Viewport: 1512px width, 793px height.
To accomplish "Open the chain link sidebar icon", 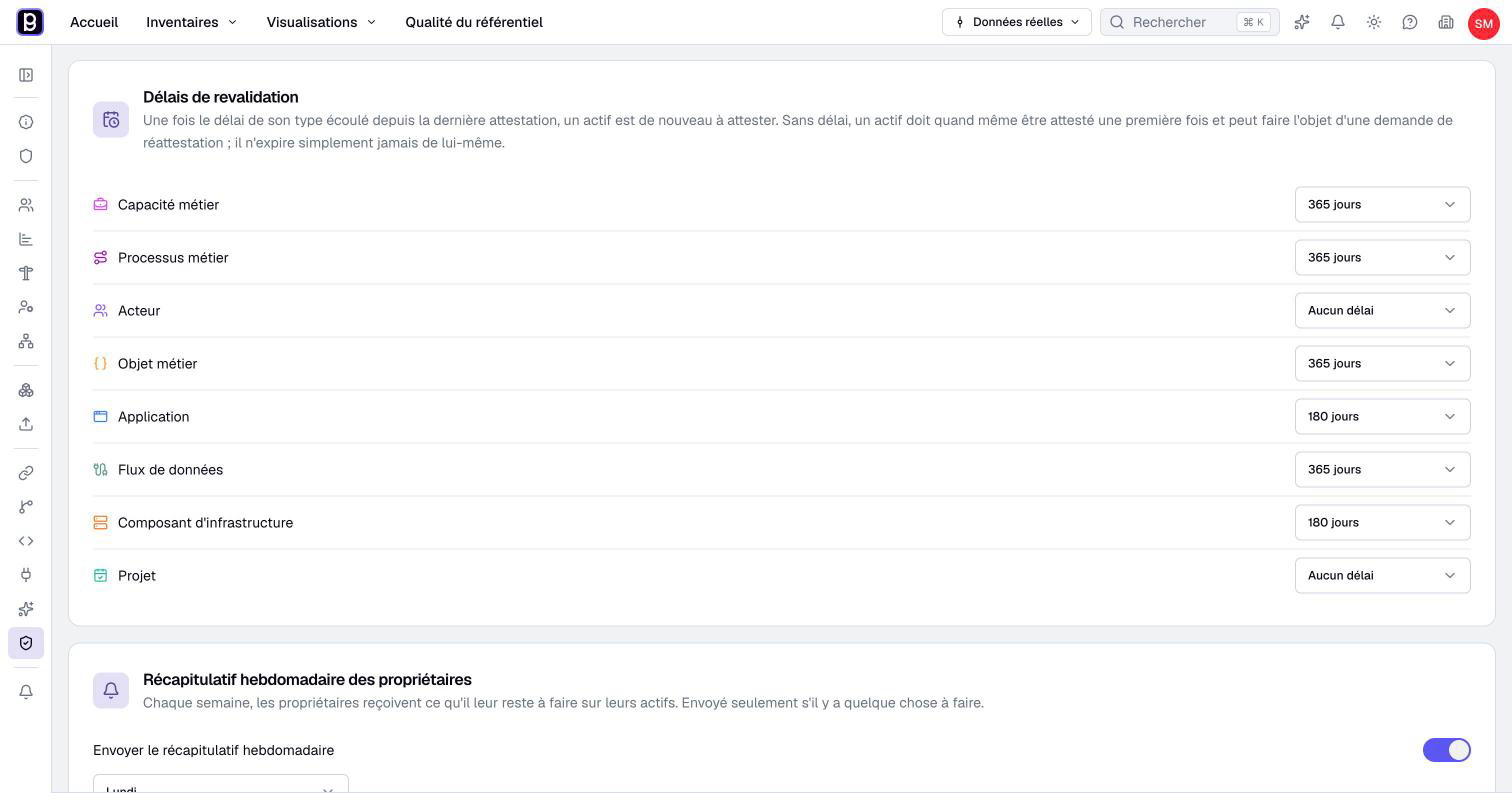I will point(26,473).
